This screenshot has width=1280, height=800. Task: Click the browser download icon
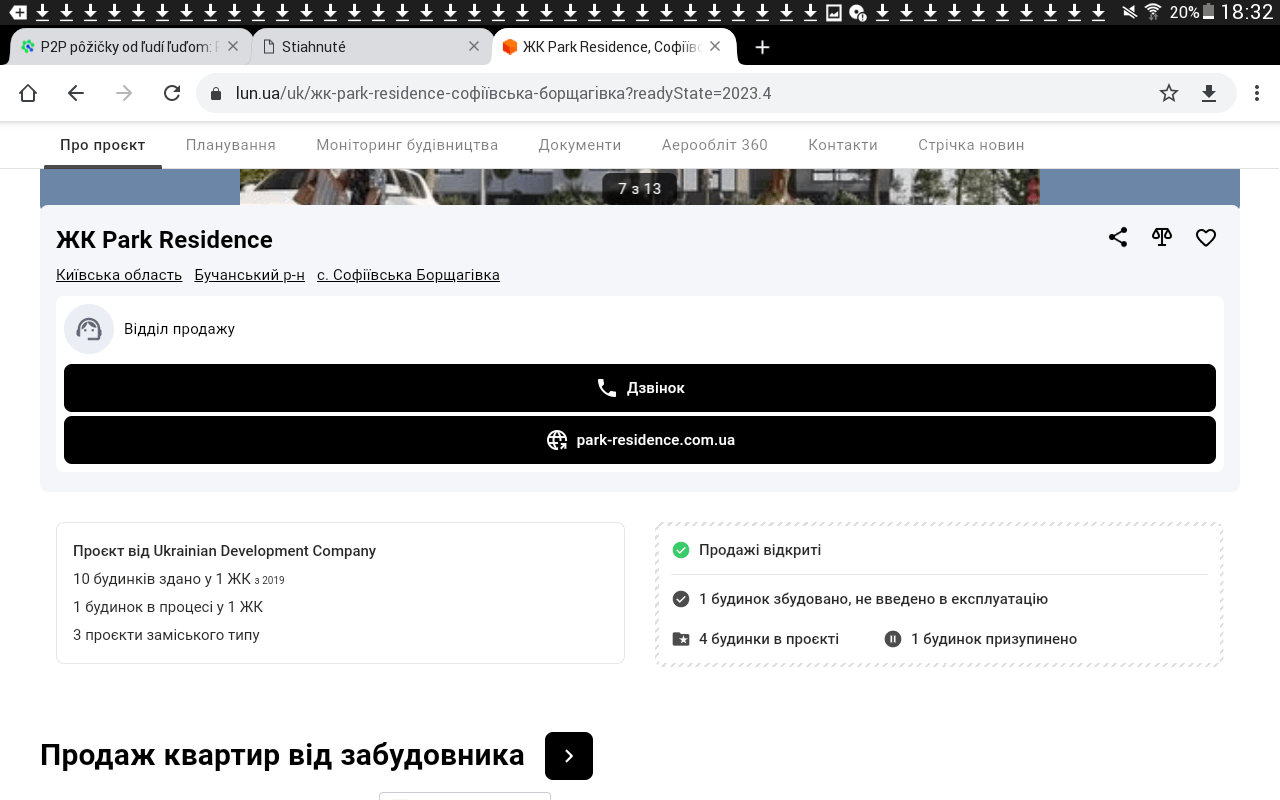(x=1209, y=93)
